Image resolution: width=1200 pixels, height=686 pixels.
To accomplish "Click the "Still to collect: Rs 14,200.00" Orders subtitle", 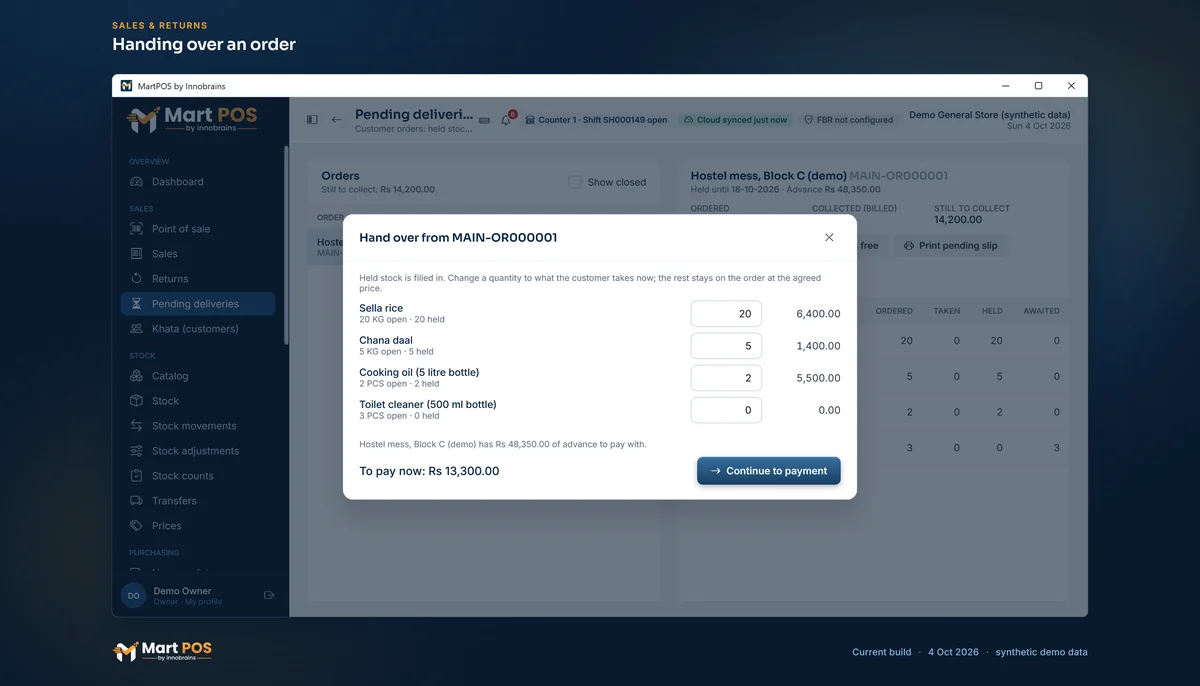I will point(378,189).
